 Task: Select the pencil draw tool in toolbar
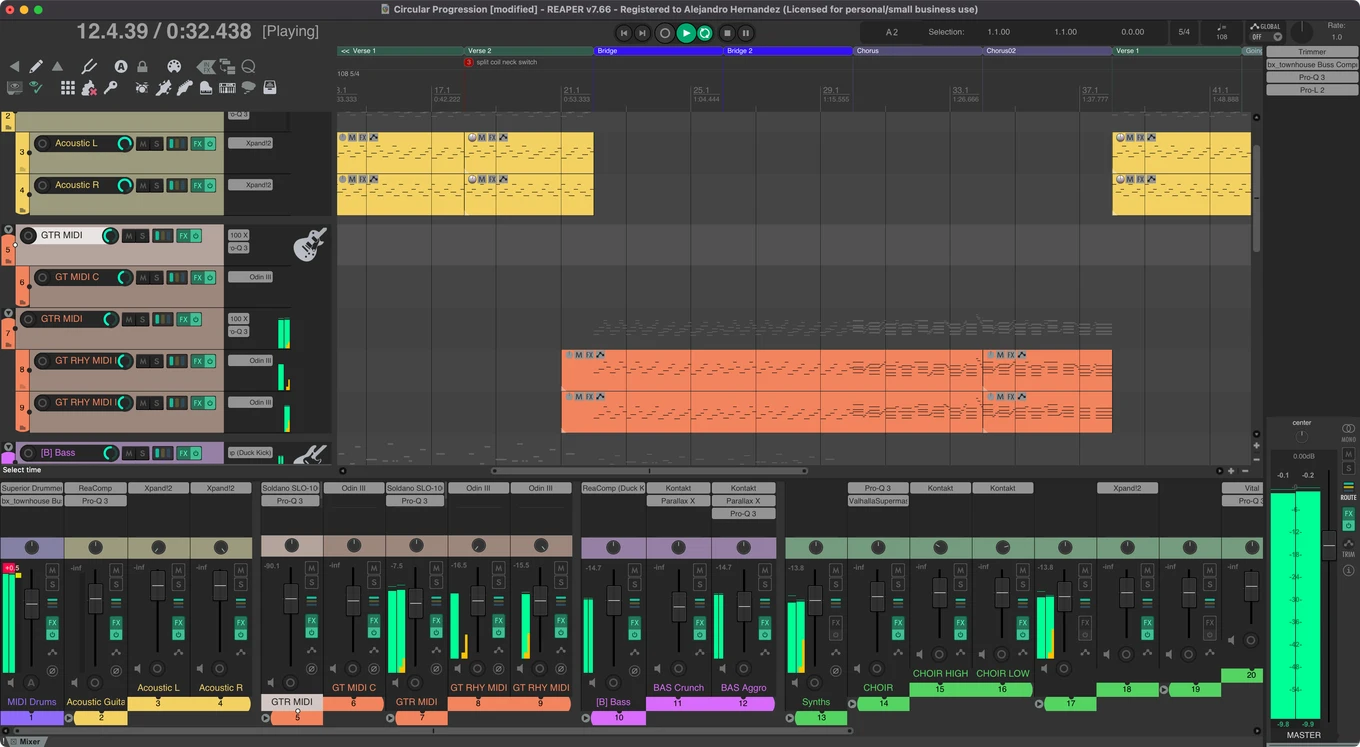[36, 66]
